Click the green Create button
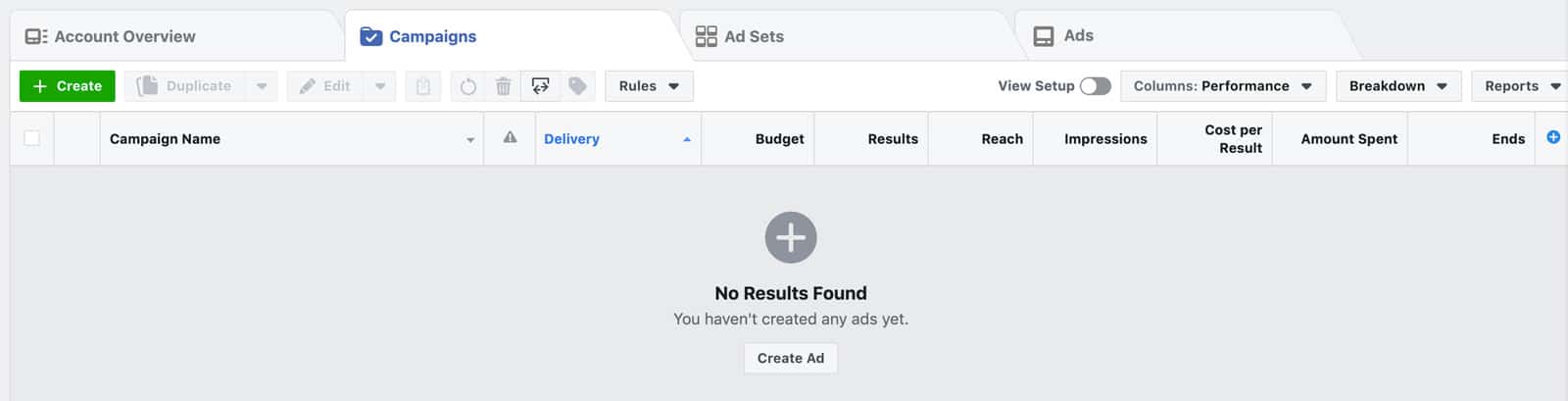The image size is (1568, 401). tap(68, 86)
